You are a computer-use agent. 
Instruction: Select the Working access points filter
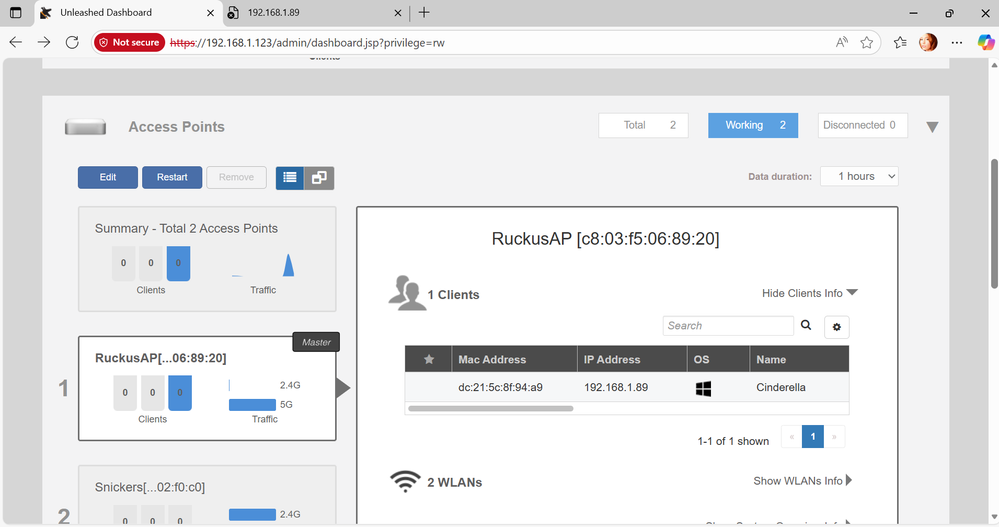753,125
